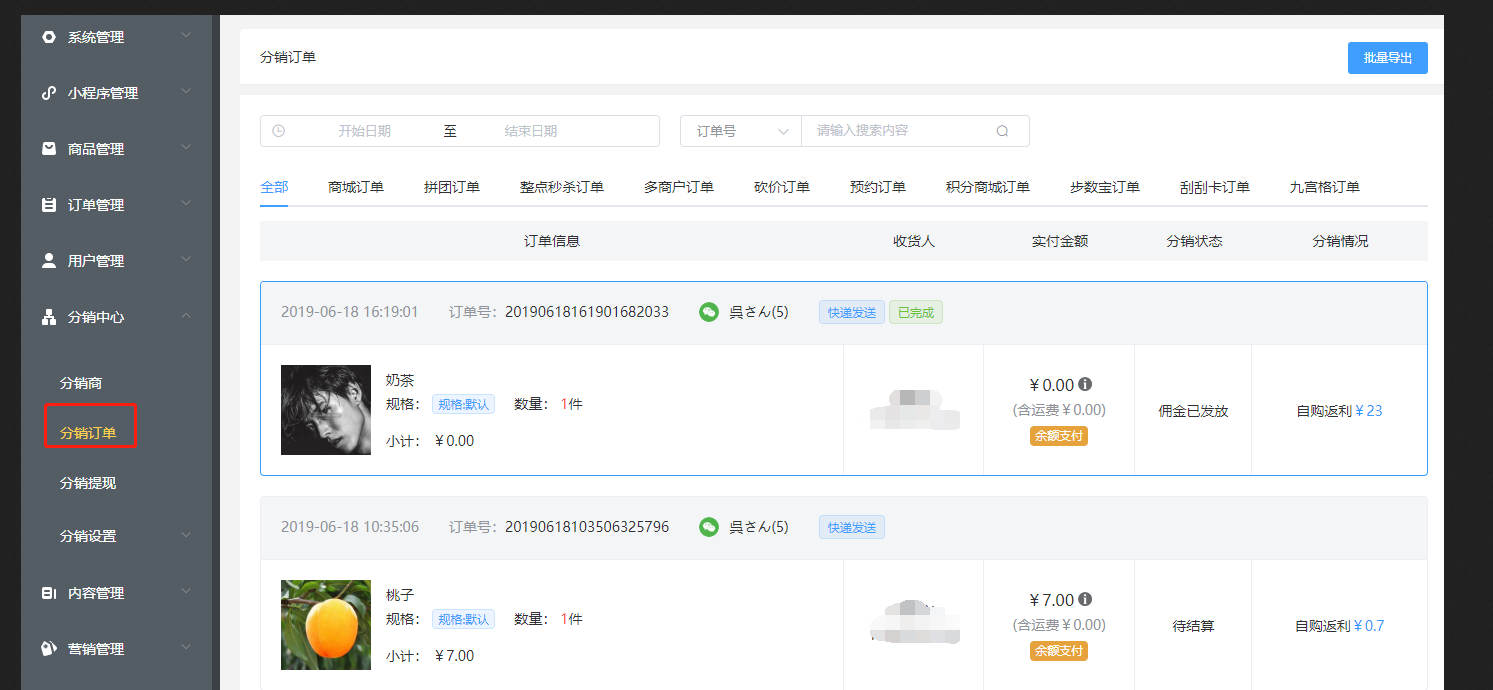Switch to the 多商户订单 tab
Screen dimensions: 1493x690
[679, 187]
